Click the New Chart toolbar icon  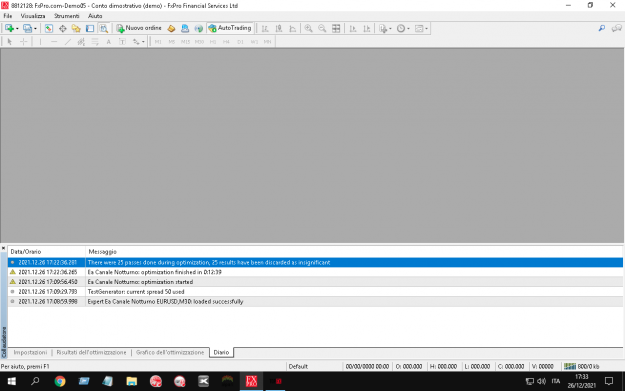[x=9, y=28]
